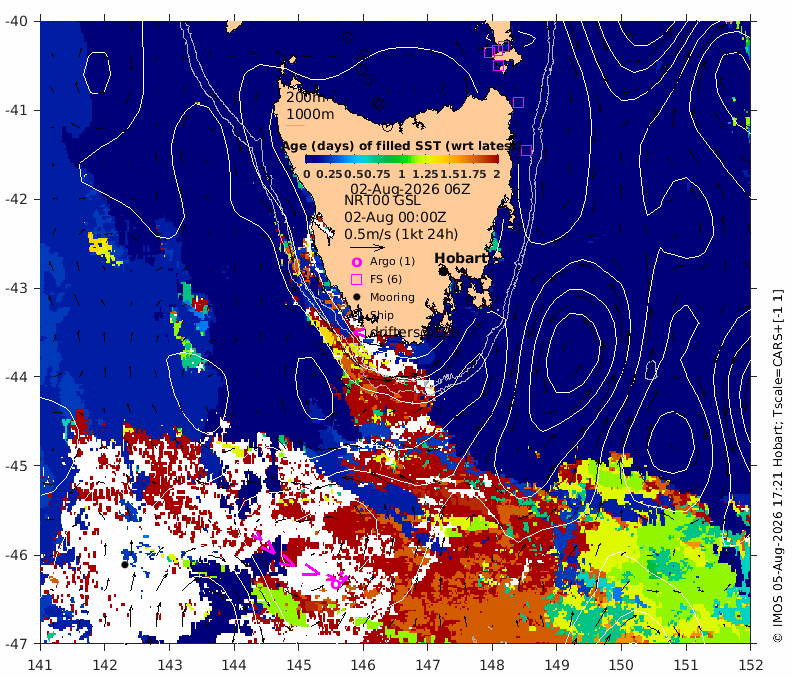Click the Age of filled SST title
This screenshot has width=793, height=678.
coord(399,146)
